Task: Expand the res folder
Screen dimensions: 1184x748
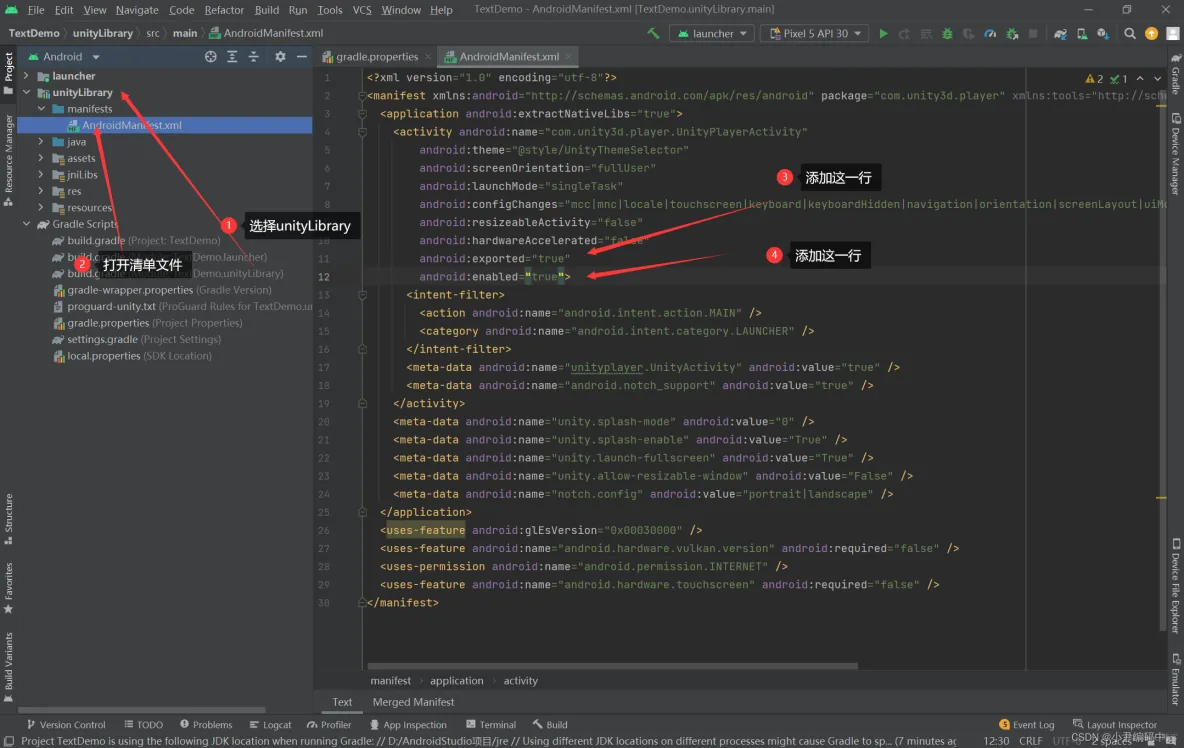Action: pos(42,191)
